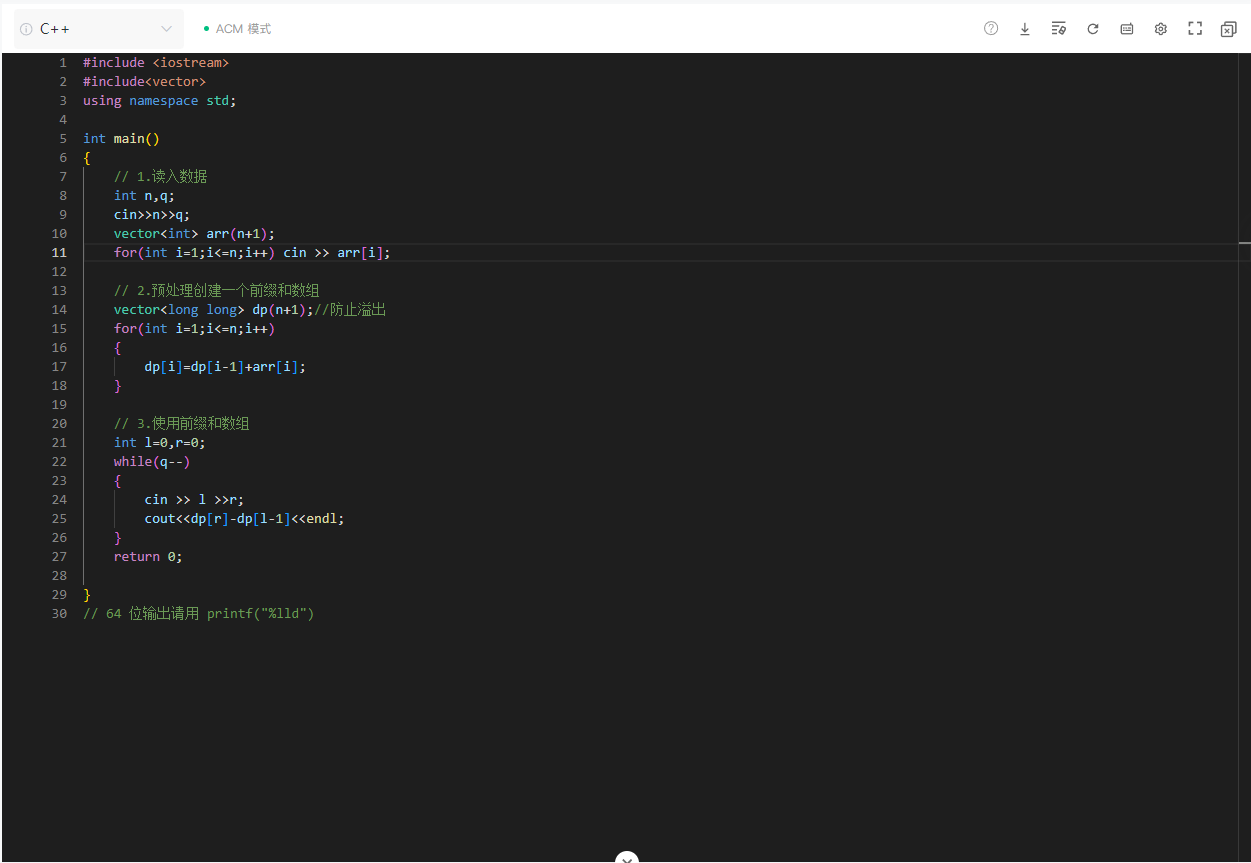Screen dimensions: 1251x863
Task: Click line number 22 in gutter
Action: (x=60, y=462)
